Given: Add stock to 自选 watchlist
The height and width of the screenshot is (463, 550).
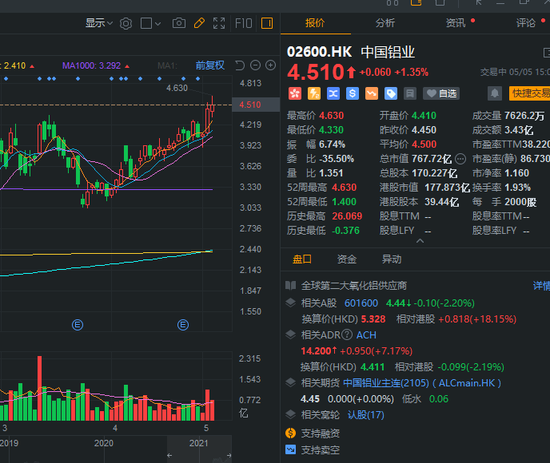Looking at the screenshot, I should tap(441, 94).
